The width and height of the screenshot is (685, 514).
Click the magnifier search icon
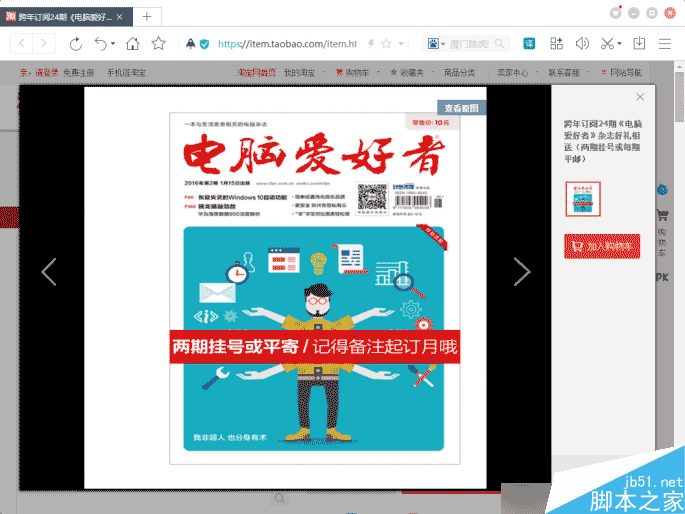499,44
